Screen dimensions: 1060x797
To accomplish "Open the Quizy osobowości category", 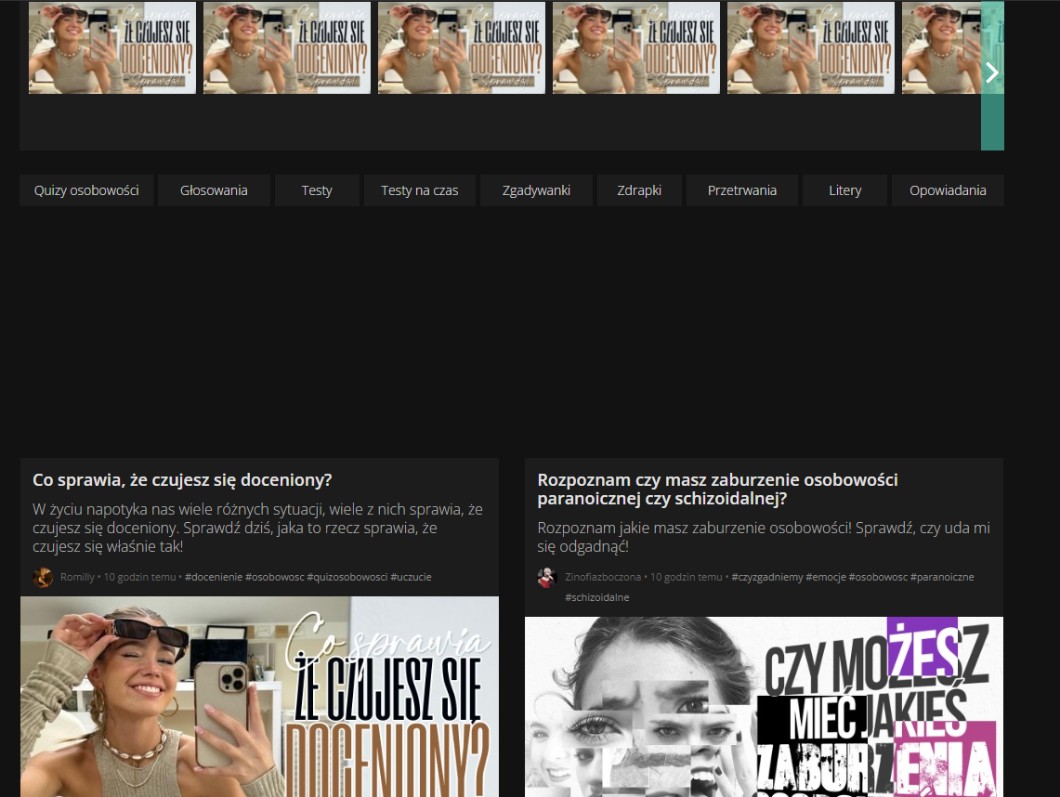I will point(86,190).
